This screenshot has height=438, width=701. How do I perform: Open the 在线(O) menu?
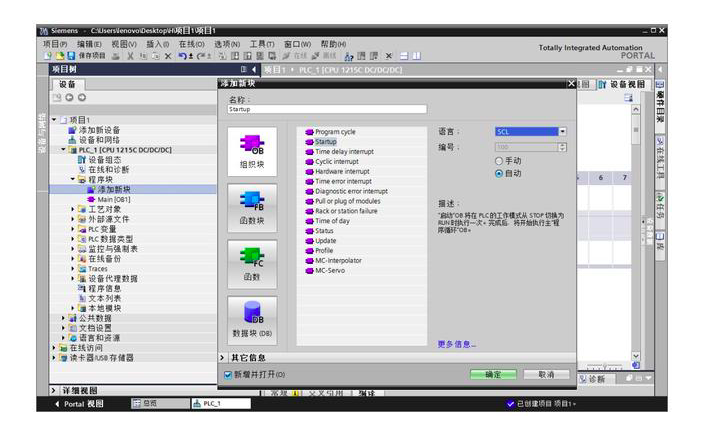(191, 44)
